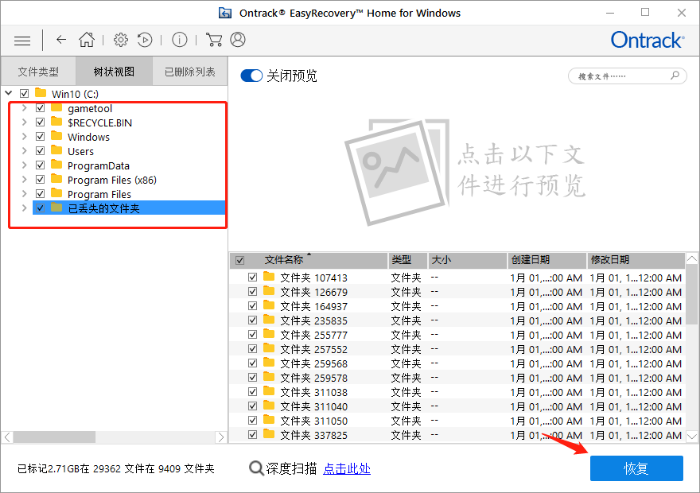The image size is (700, 493).
Task: Uncheck the ProgramData checkbox
Action: tap(40, 165)
